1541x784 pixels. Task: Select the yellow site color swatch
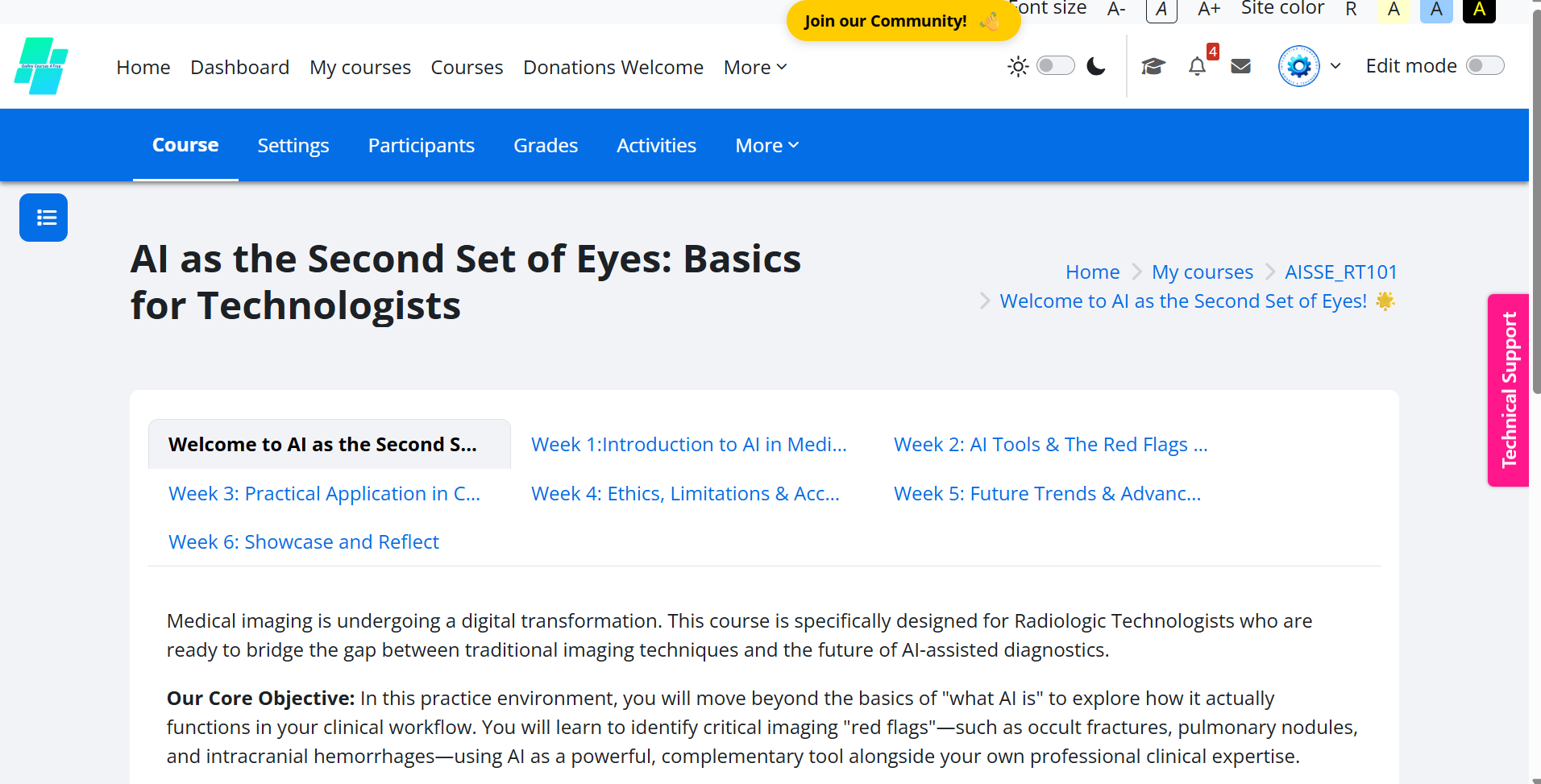point(1394,10)
